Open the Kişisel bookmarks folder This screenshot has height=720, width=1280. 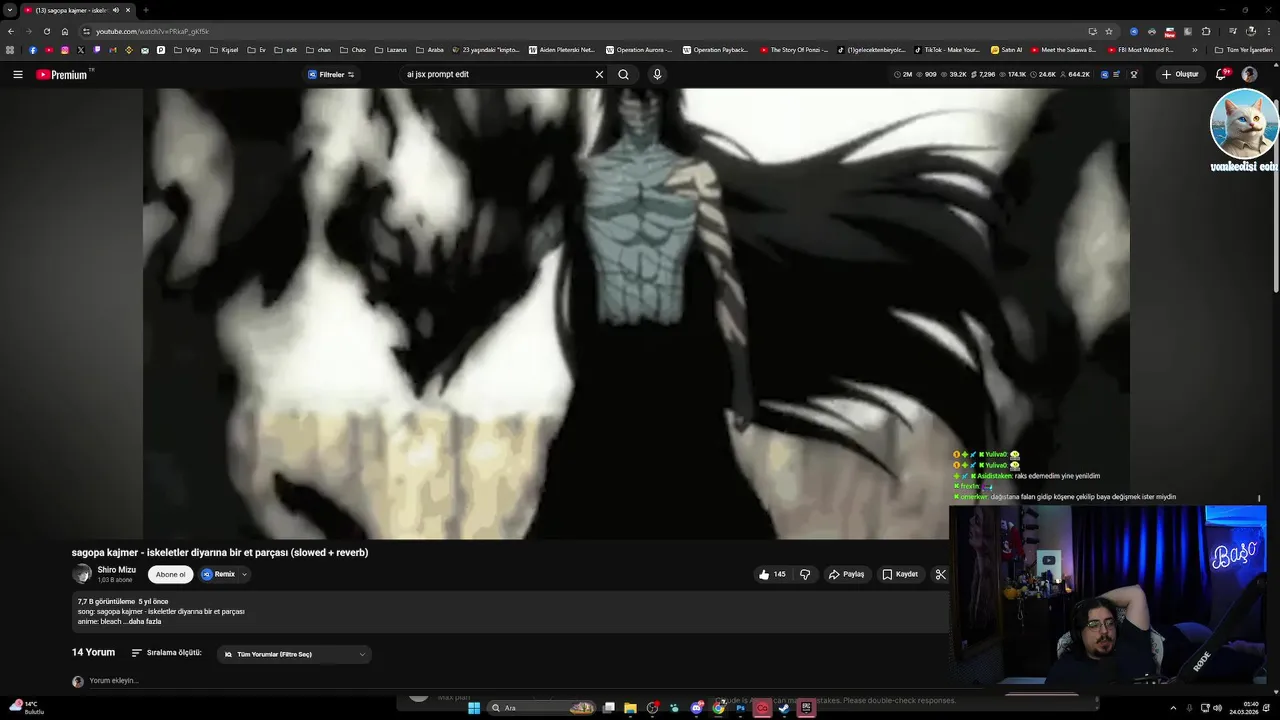click(222, 50)
